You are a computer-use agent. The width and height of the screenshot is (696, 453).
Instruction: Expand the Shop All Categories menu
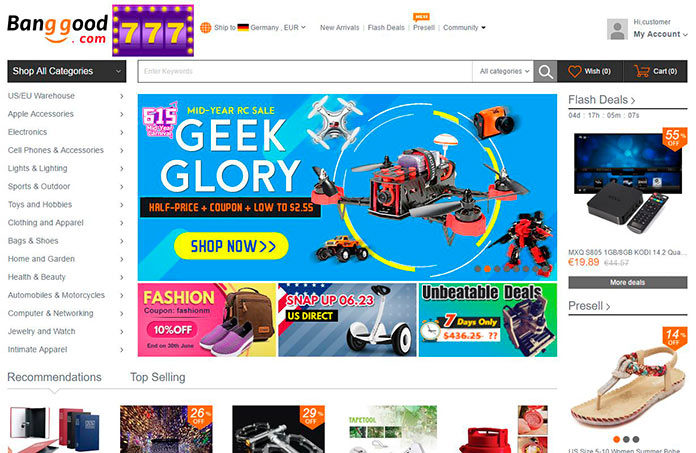click(x=67, y=71)
